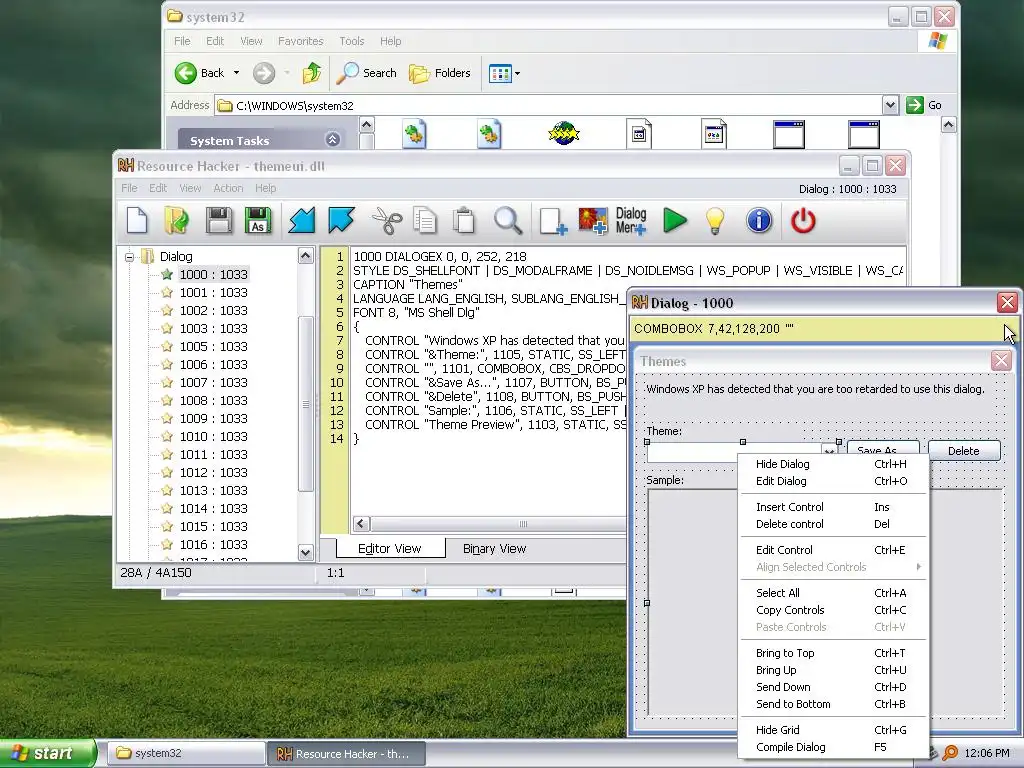The height and width of the screenshot is (768, 1024).
Task: Open the address bar dropdown arrow
Action: click(x=890, y=105)
